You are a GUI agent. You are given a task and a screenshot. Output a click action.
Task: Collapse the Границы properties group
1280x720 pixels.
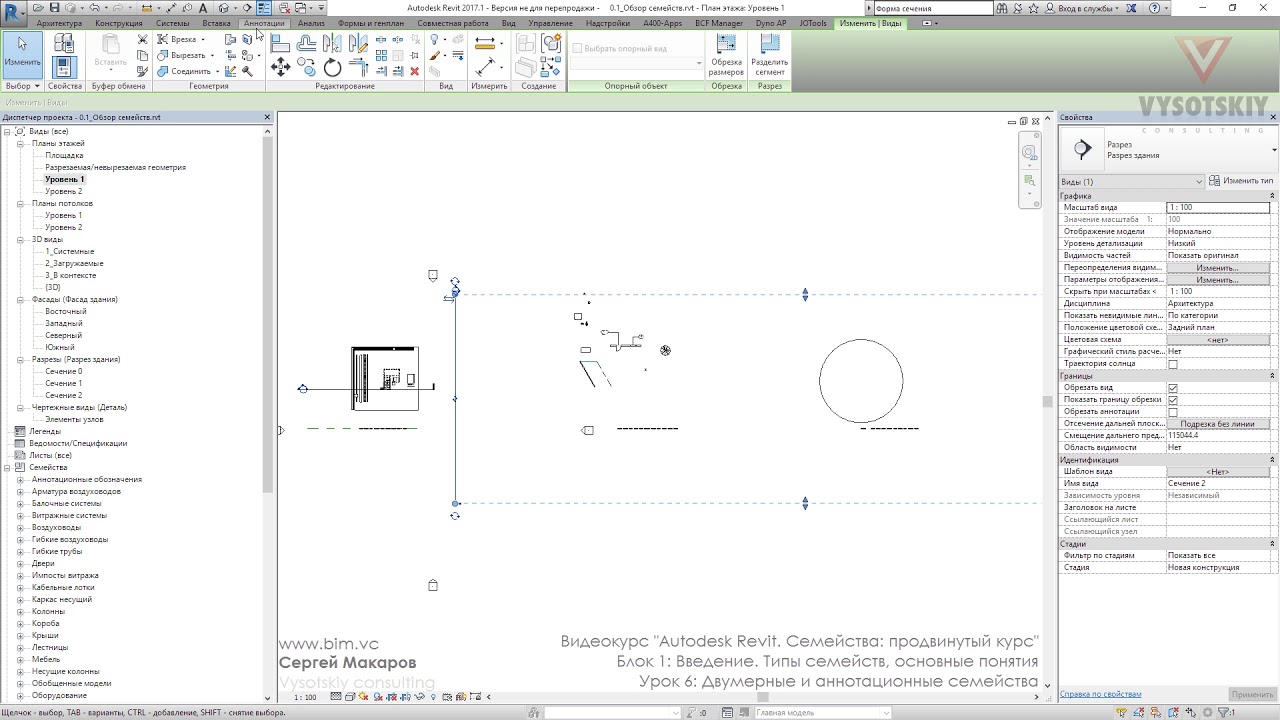tap(1273, 376)
